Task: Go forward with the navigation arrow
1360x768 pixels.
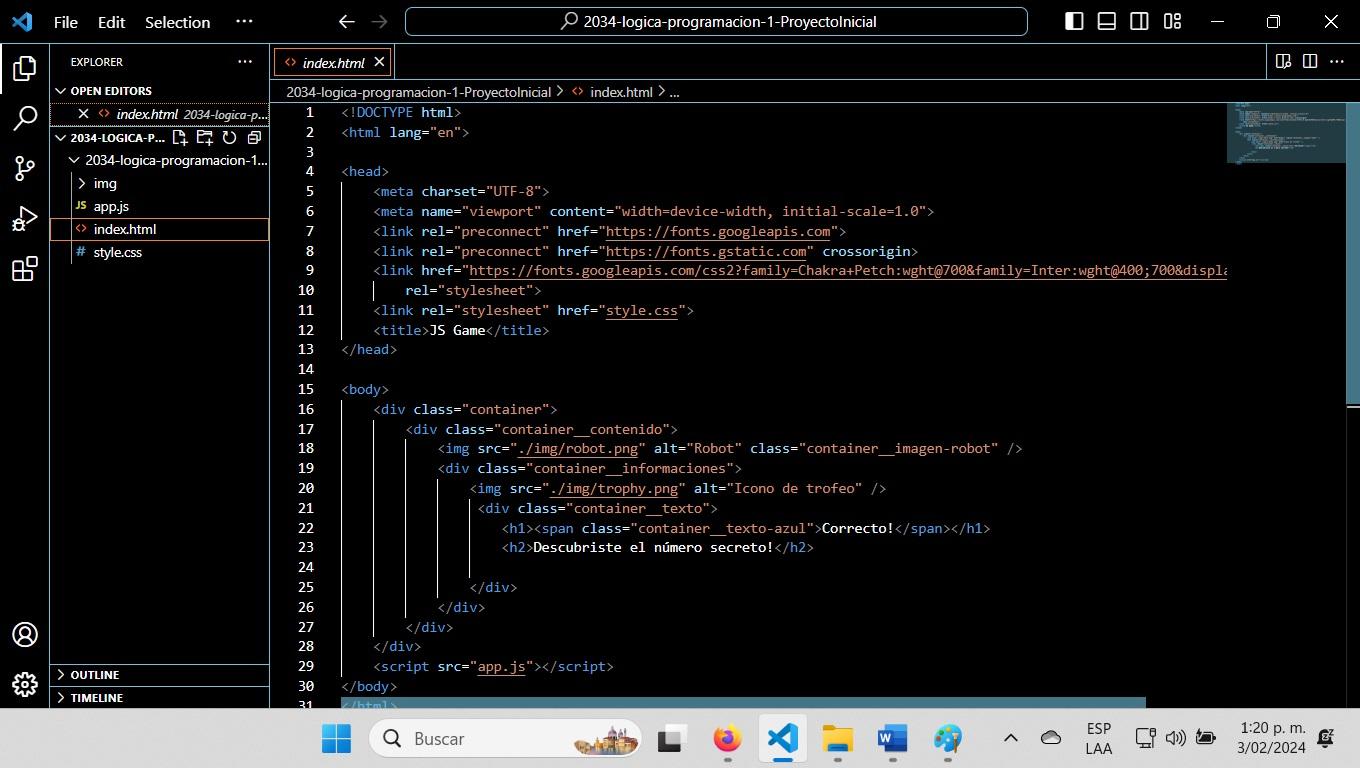Action: click(x=379, y=21)
